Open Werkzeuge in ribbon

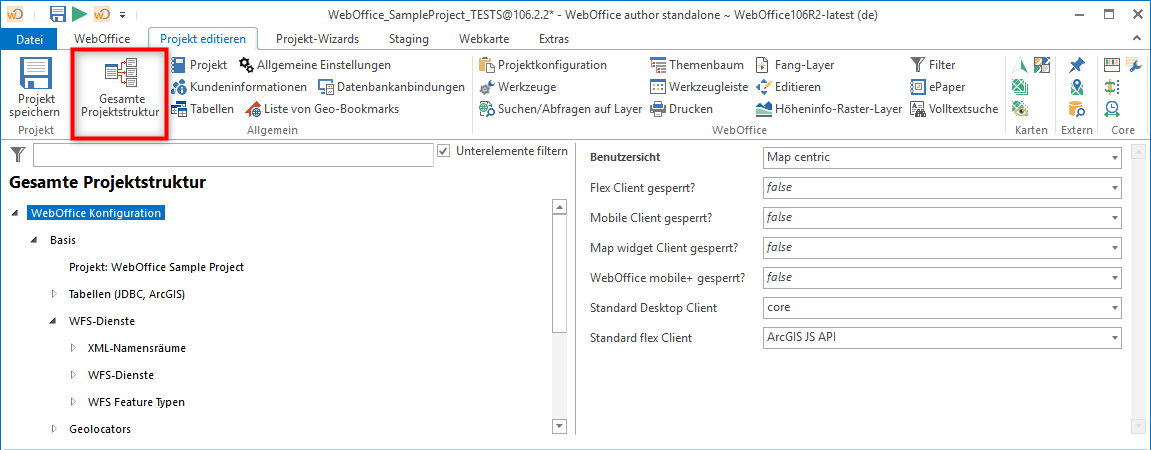pyautogui.click(x=518, y=87)
